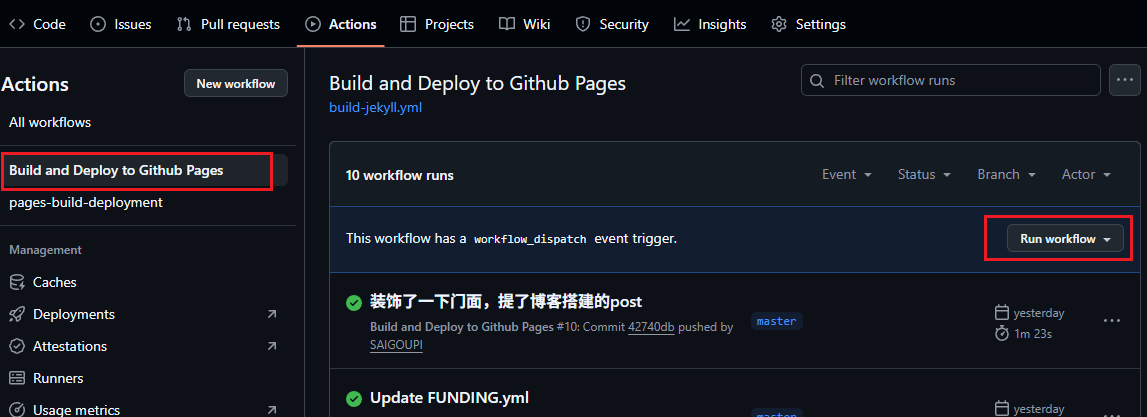Expand the Actor filter dropdown
This screenshot has width=1147, height=417.
(1086, 174)
